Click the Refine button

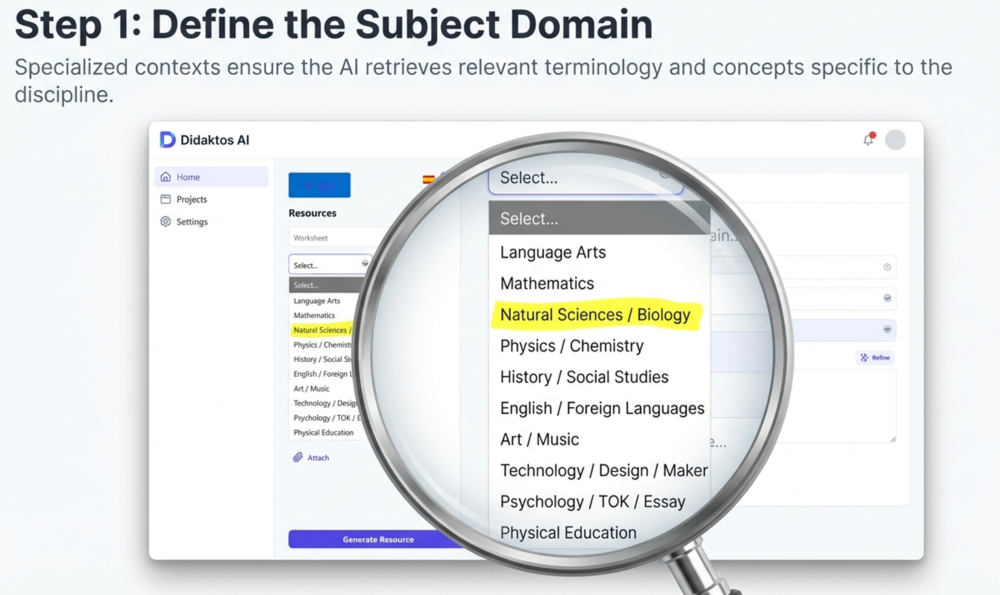[x=875, y=357]
